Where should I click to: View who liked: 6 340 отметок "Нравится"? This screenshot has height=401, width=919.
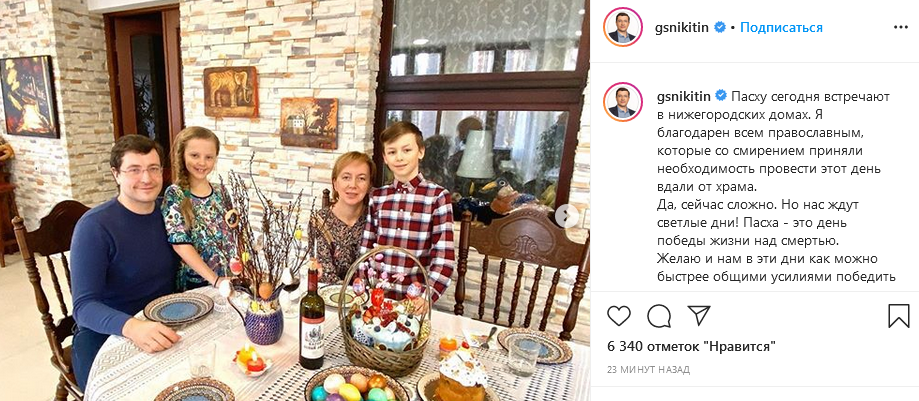coord(692,346)
